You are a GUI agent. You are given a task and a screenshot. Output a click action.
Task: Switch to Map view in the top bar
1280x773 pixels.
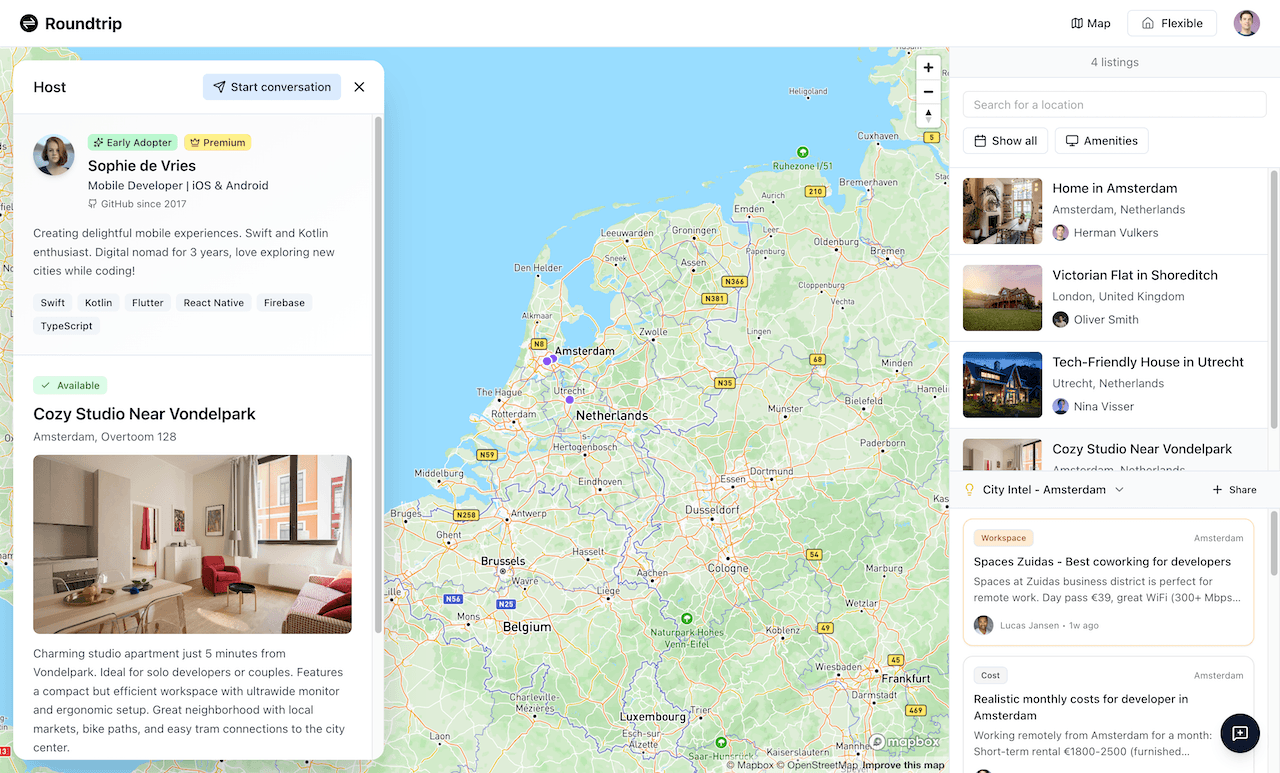tap(1089, 22)
